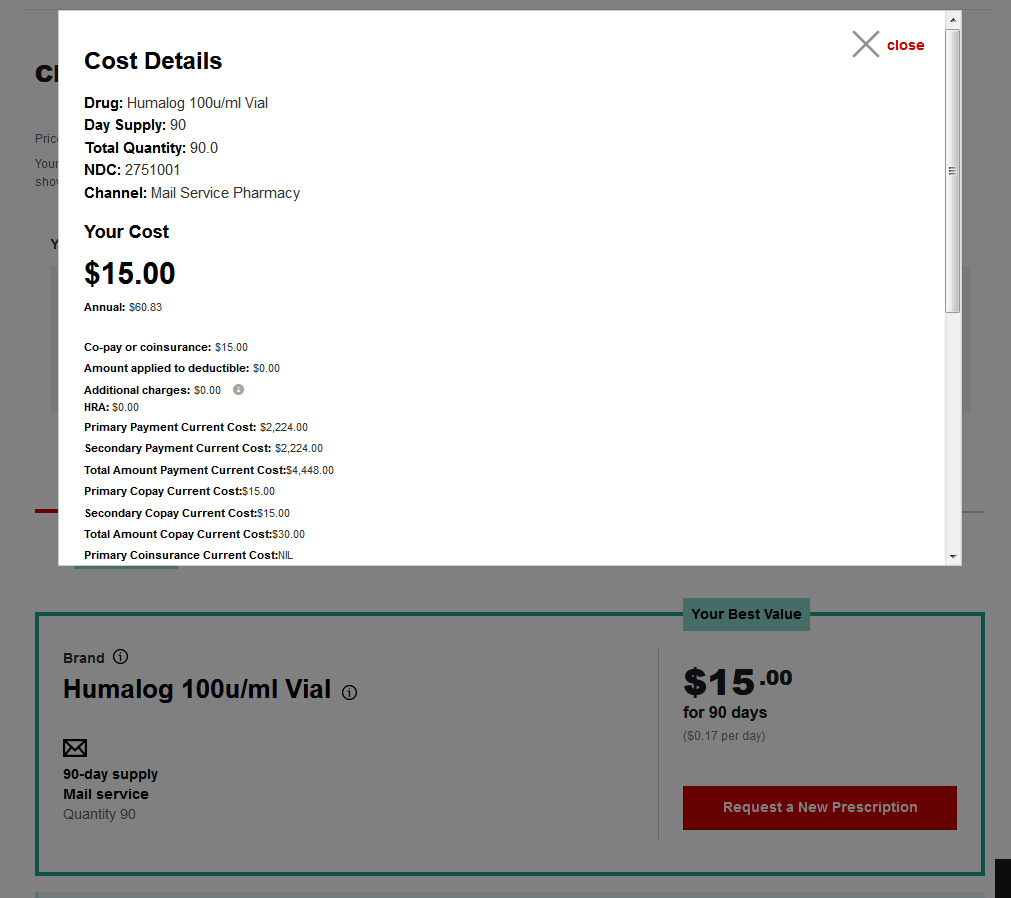The height and width of the screenshot is (898, 1011).
Task: Click the mail service envelope icon
Action: (75, 748)
